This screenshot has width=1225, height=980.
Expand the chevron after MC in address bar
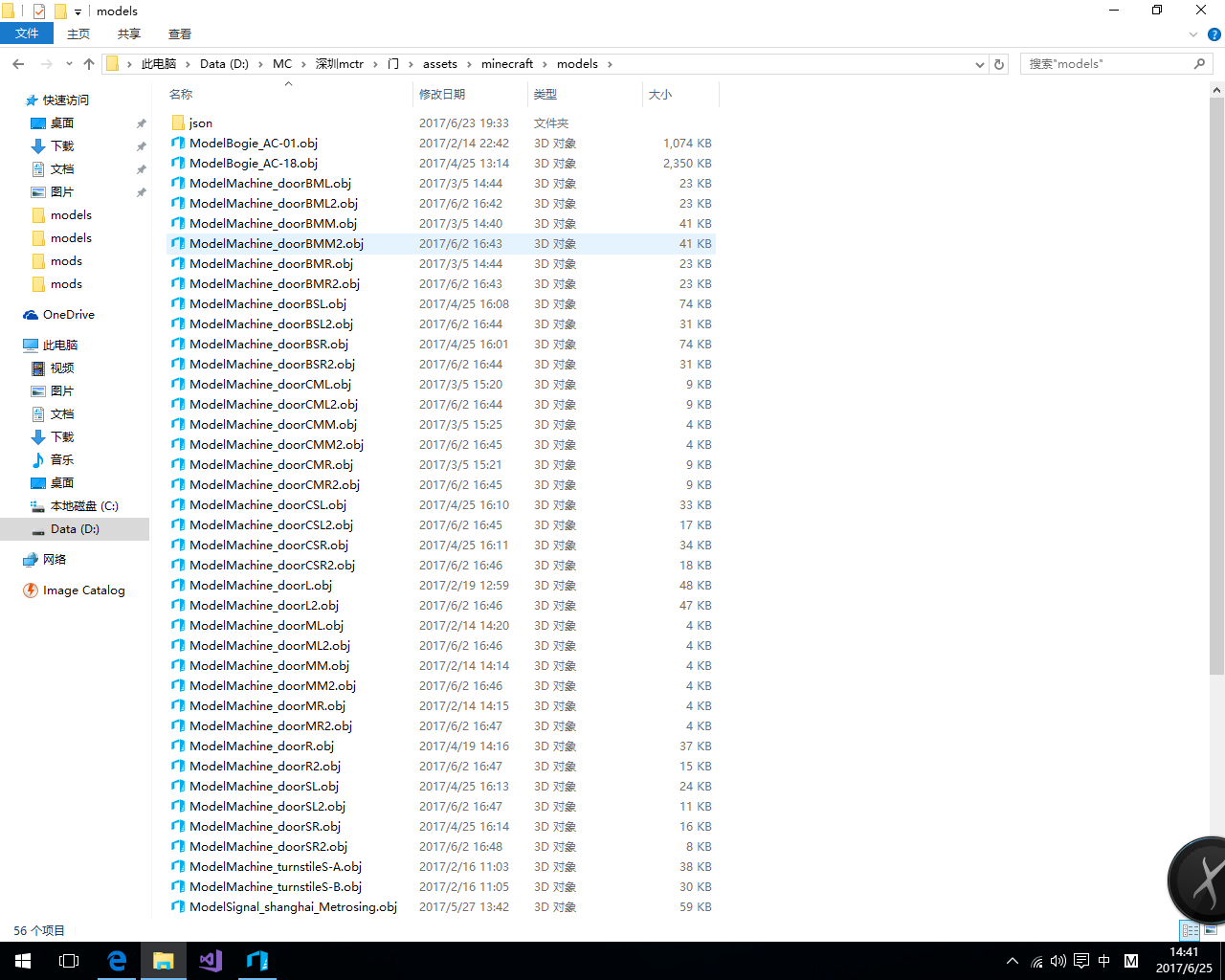point(303,64)
